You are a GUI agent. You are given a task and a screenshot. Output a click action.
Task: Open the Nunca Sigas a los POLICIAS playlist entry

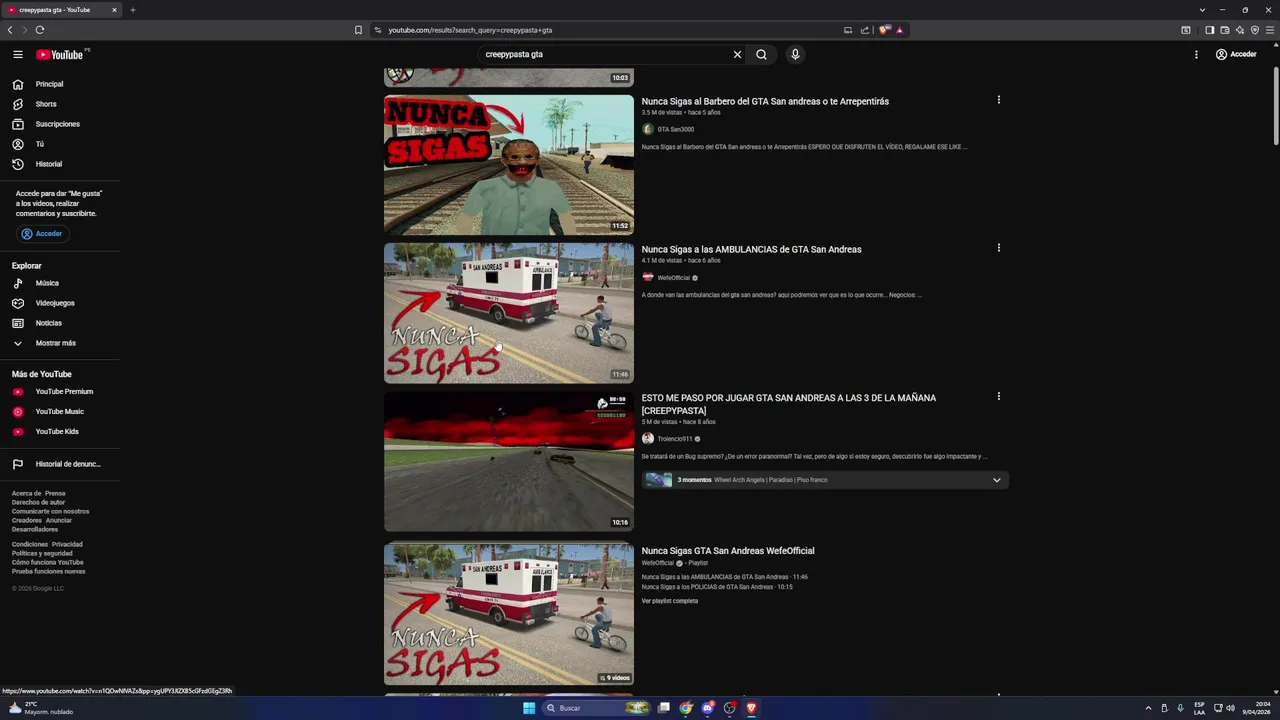717,587
